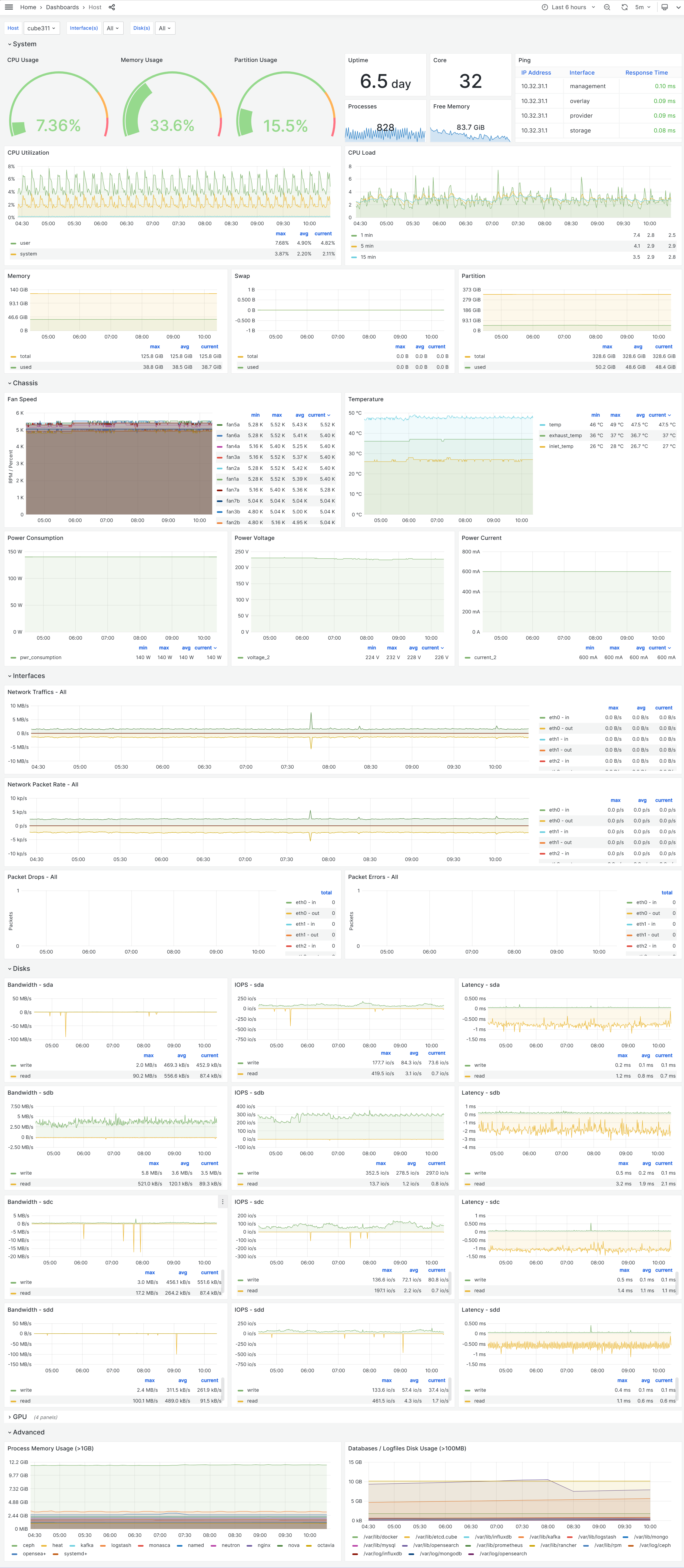Viewport: 684px width, 1568px height.
Task: Open the 5m refresh interval dropdown
Action: click(x=643, y=7)
